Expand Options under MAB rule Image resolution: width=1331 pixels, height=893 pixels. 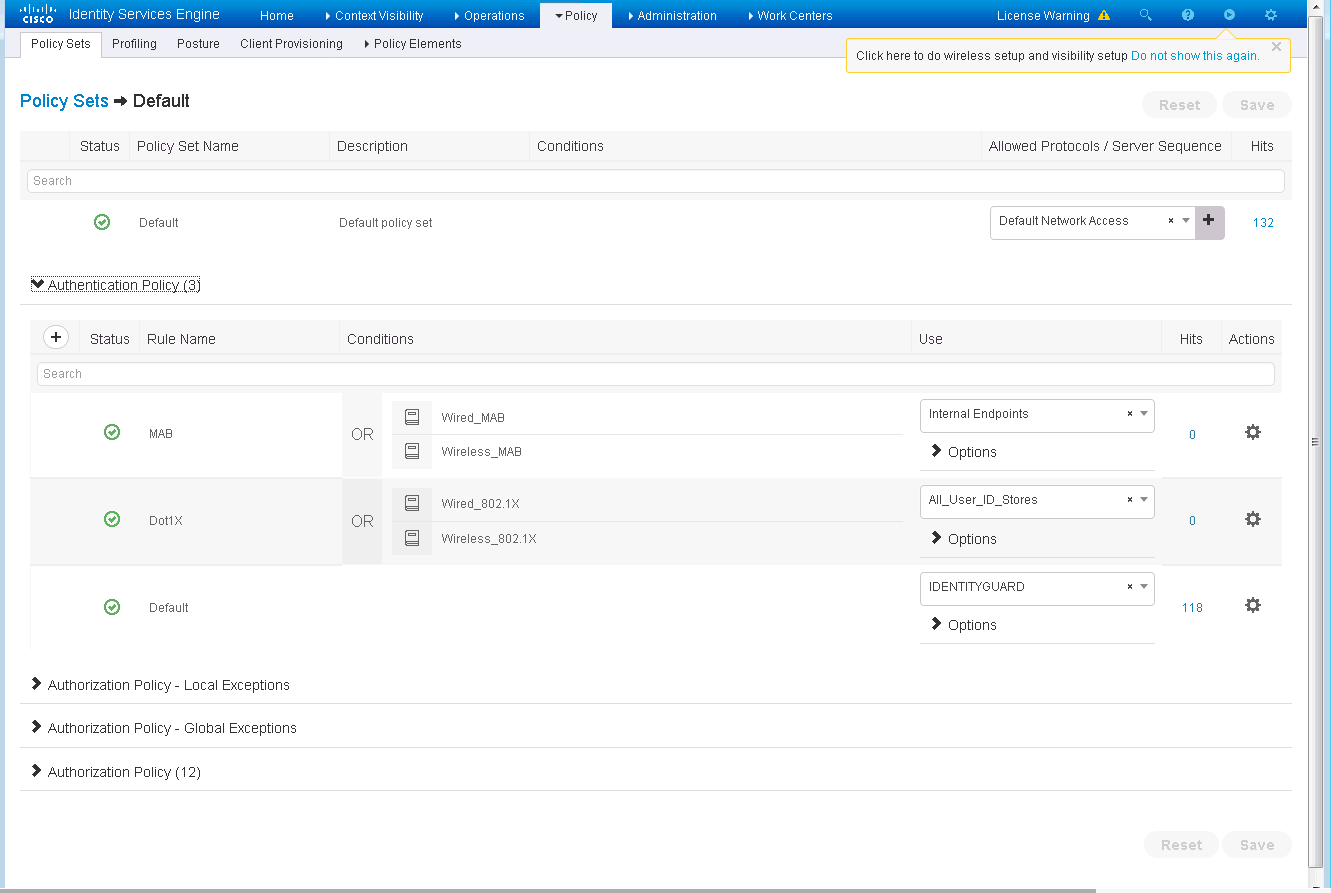(963, 451)
